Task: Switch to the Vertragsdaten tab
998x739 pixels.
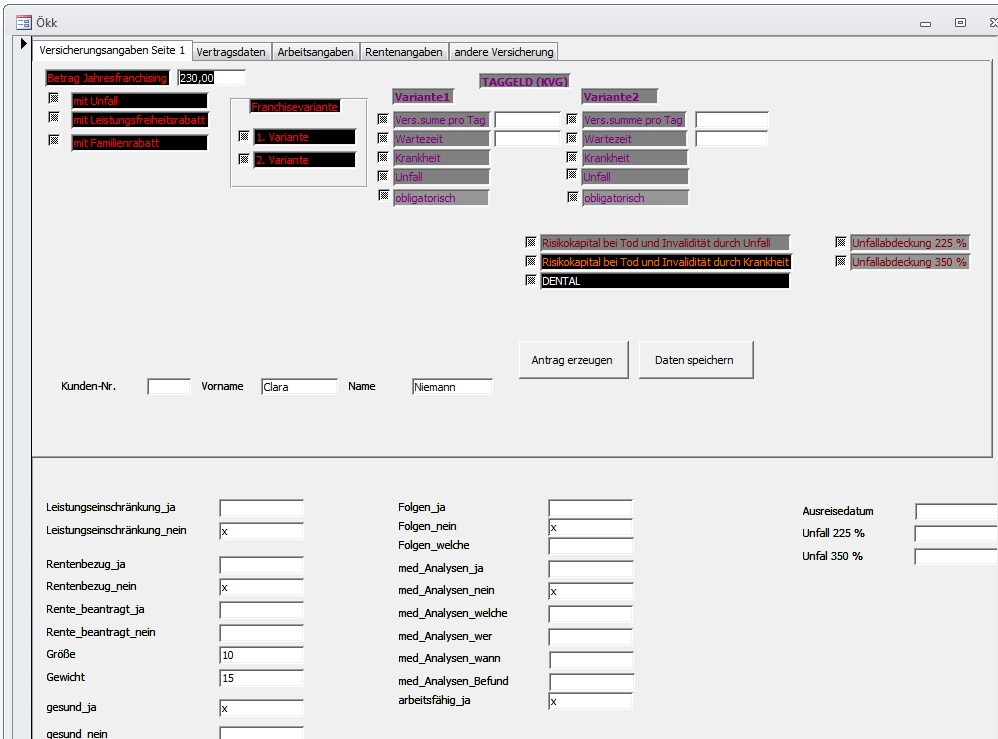Action: point(231,51)
